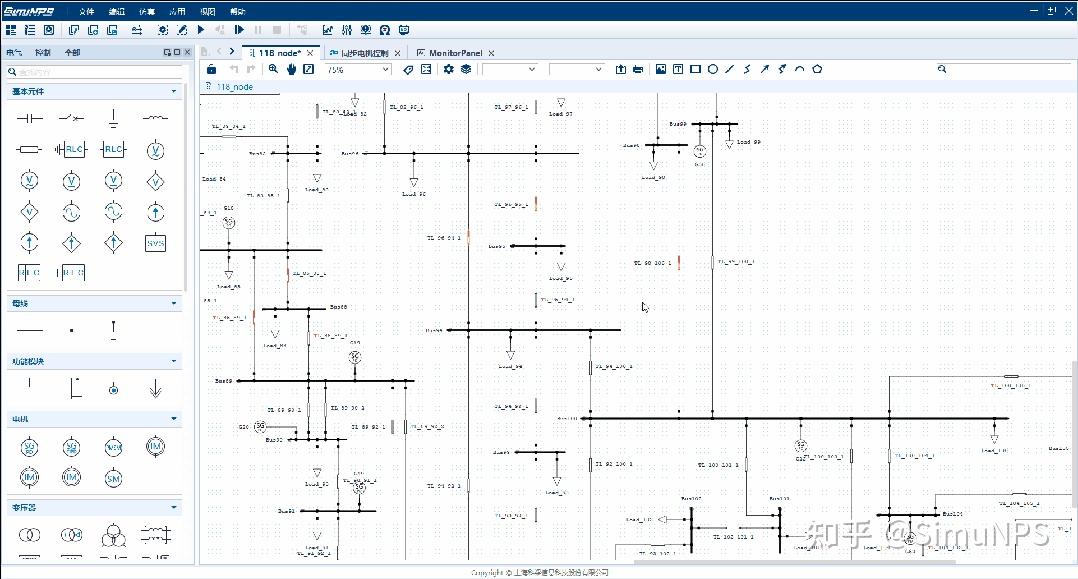1078x579 pixels.
Task: Click the lock icon on the canvas toolbar
Action: tap(210, 69)
